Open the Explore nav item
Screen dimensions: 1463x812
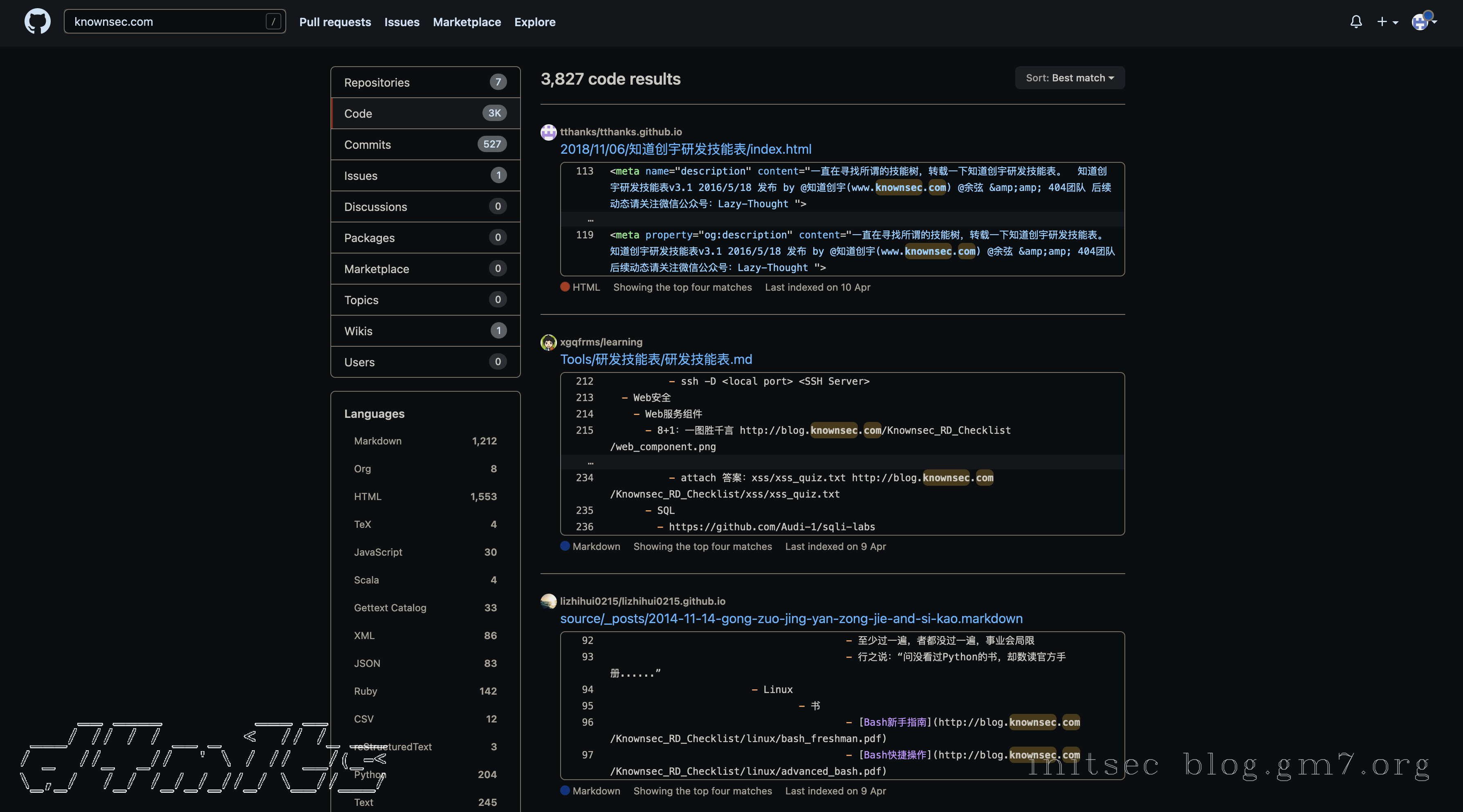point(534,22)
